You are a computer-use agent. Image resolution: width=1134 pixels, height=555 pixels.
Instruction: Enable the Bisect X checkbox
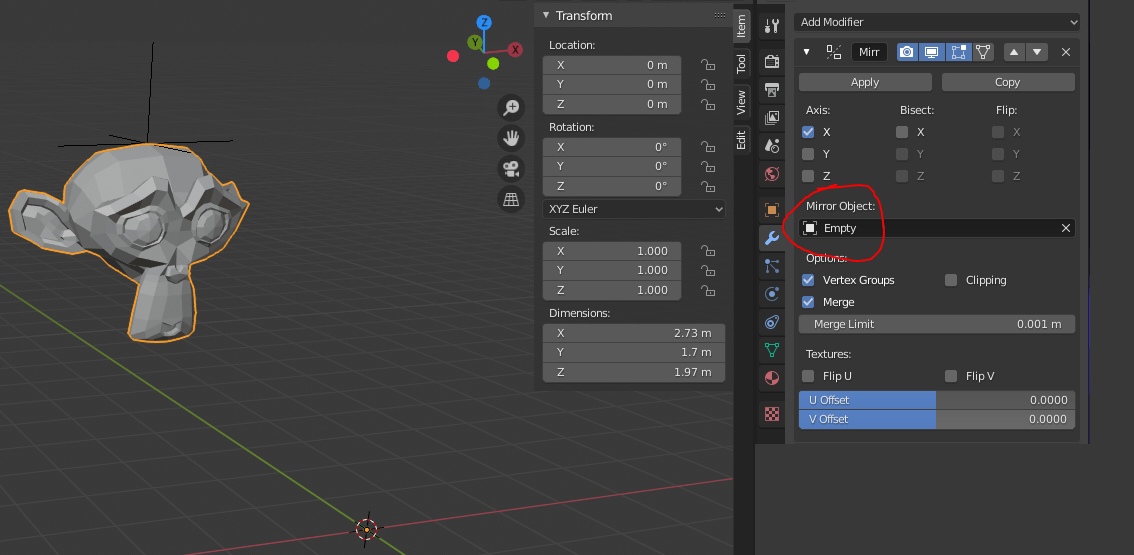pos(902,132)
